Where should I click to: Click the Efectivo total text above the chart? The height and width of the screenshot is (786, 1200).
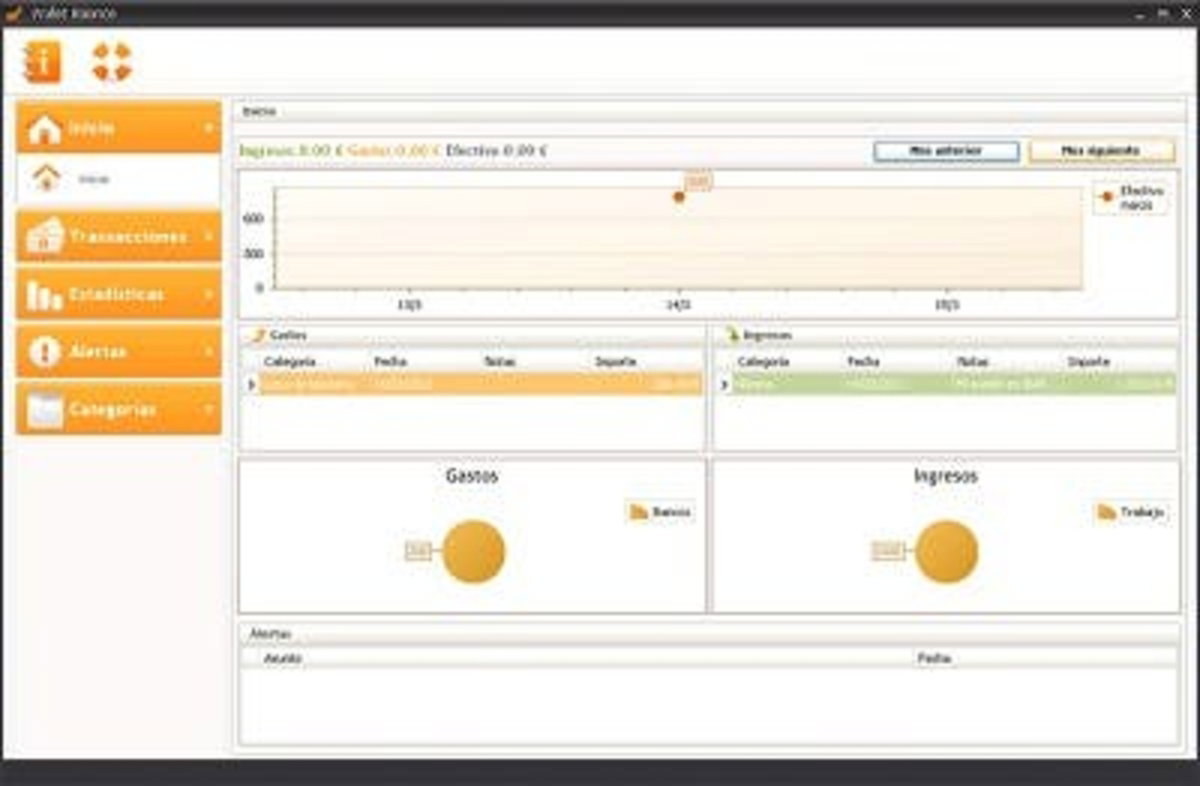(x=496, y=151)
